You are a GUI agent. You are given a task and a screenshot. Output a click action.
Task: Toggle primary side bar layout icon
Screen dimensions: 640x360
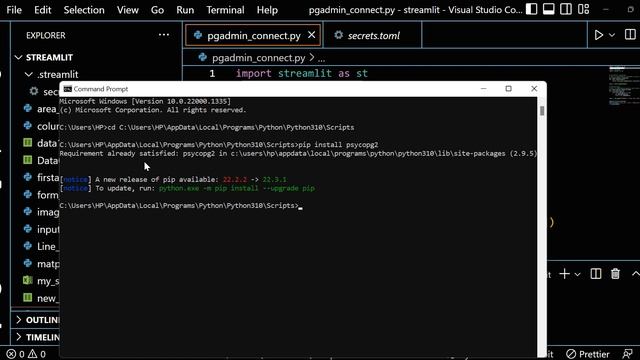531,9
